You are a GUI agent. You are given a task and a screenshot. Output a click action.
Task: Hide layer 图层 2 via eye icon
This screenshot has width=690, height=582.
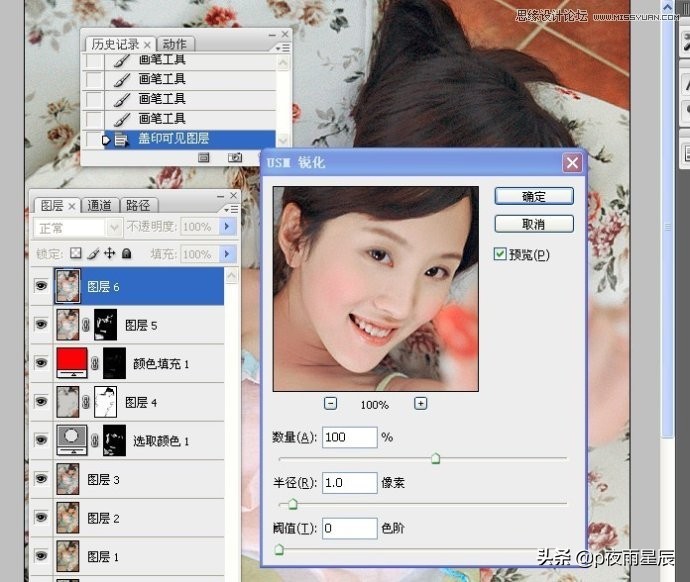(x=41, y=517)
